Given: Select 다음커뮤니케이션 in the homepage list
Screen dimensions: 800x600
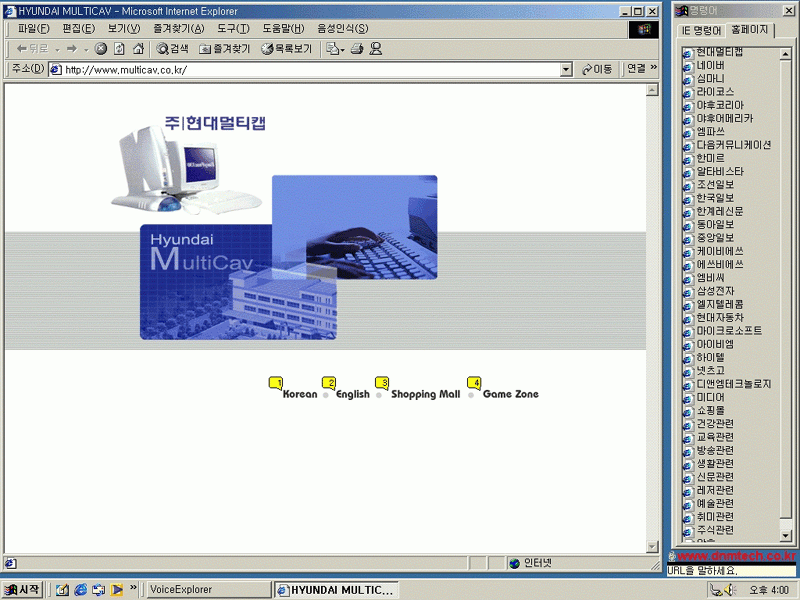Looking at the screenshot, I should (x=734, y=145).
